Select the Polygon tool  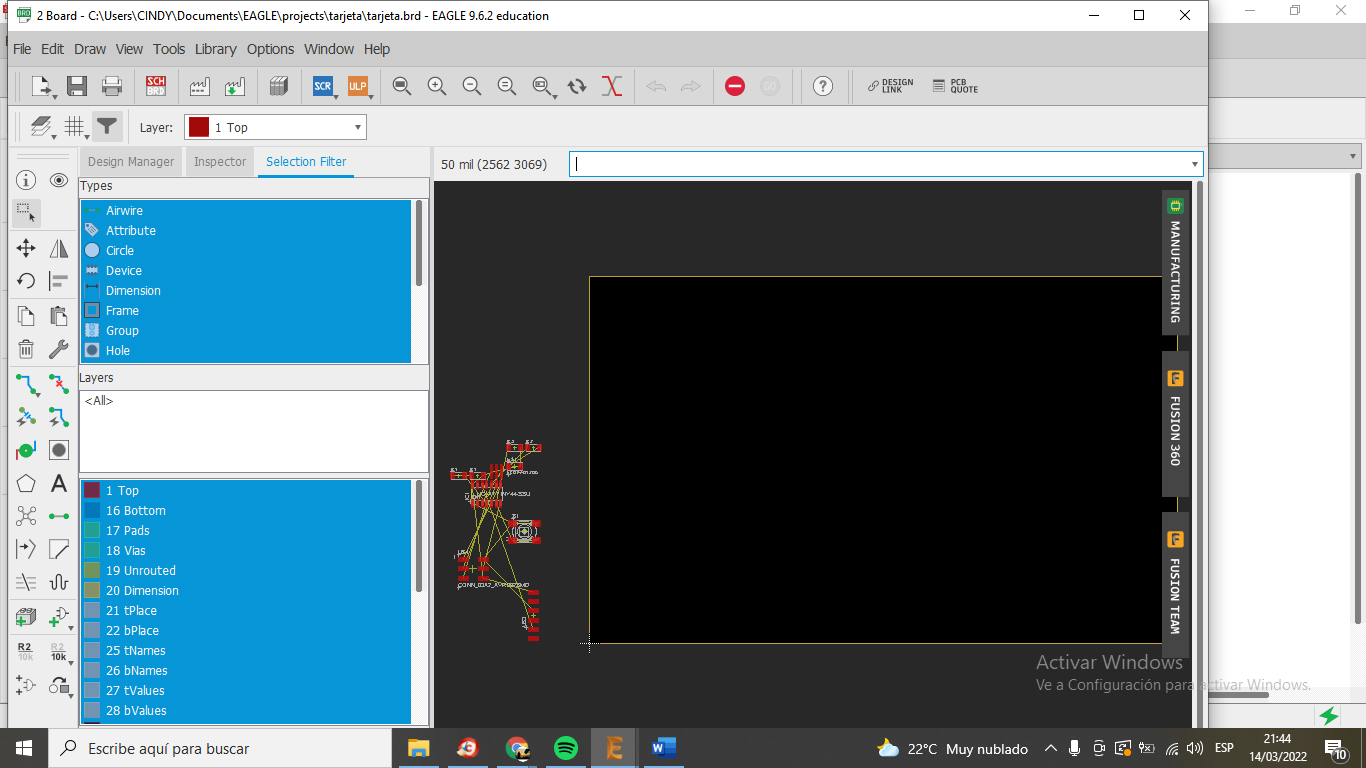coord(26,484)
